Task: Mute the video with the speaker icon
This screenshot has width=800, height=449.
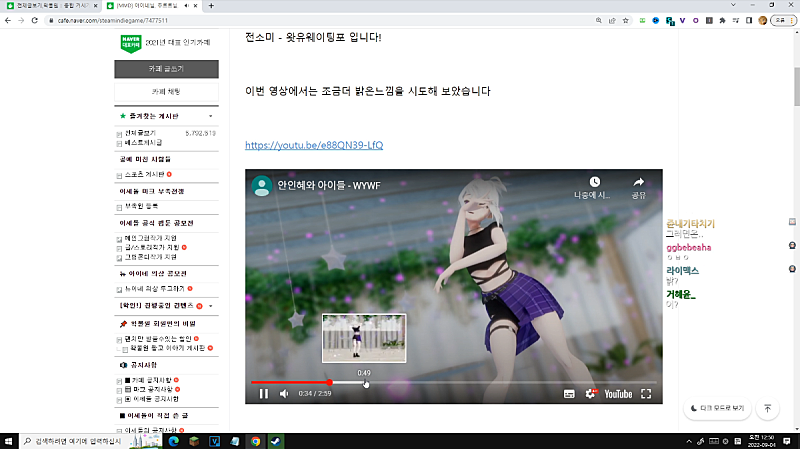Action: [x=284, y=394]
